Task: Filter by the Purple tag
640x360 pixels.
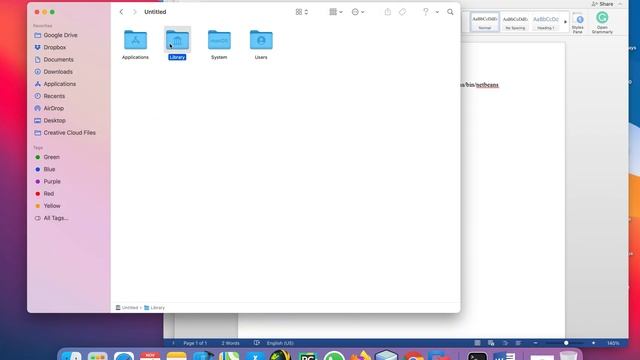Action: coord(52,182)
